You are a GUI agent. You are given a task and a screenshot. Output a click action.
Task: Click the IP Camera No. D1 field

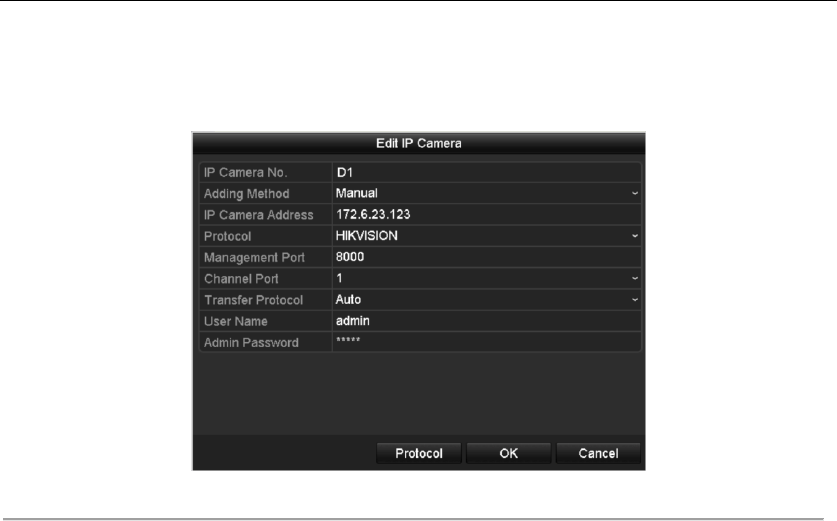coord(486,172)
